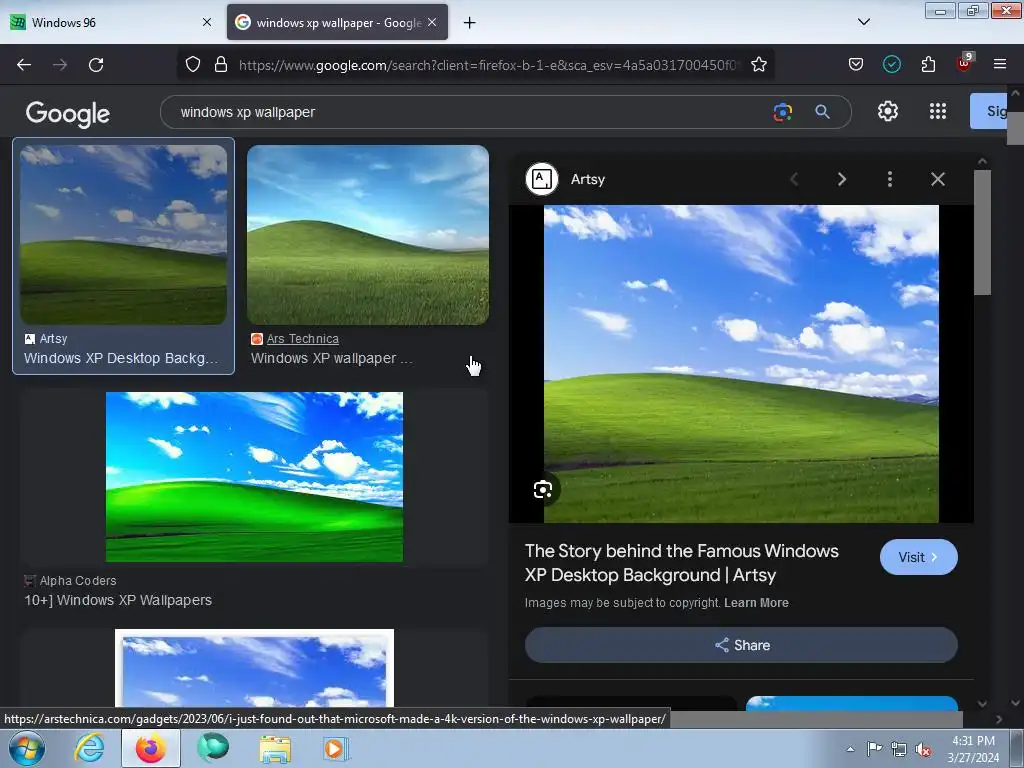Open Firefox application hamburger menu
The image size is (1024, 768).
click(x=1000, y=64)
